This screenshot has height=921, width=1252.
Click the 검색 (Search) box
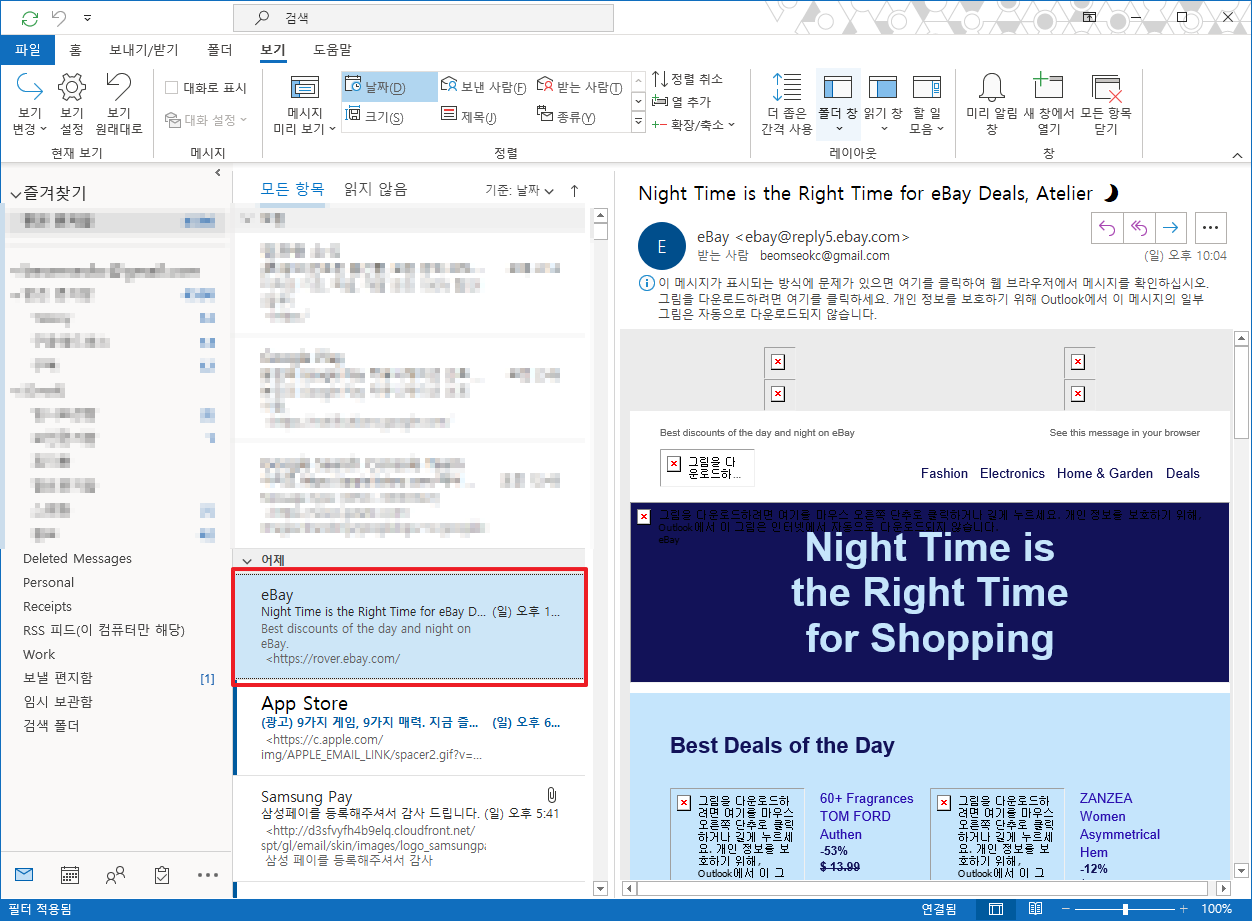(x=422, y=18)
